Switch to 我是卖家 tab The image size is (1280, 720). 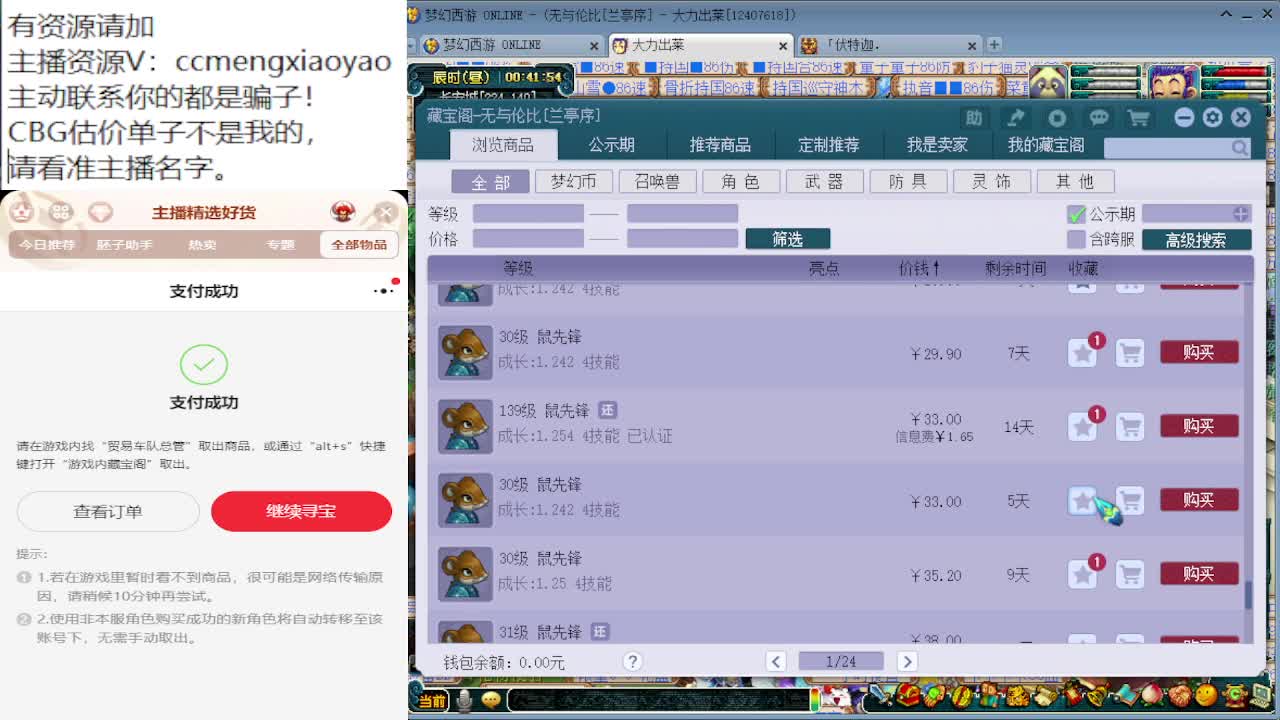point(937,145)
